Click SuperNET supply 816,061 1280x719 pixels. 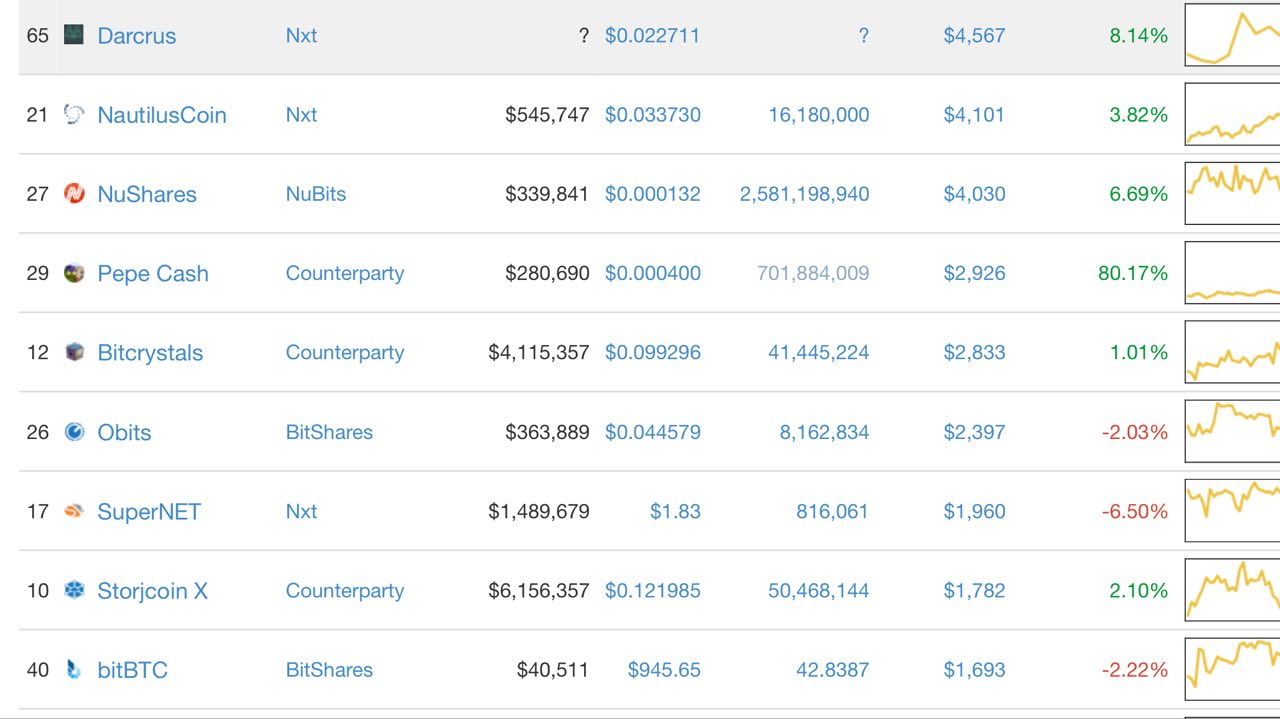tap(833, 511)
